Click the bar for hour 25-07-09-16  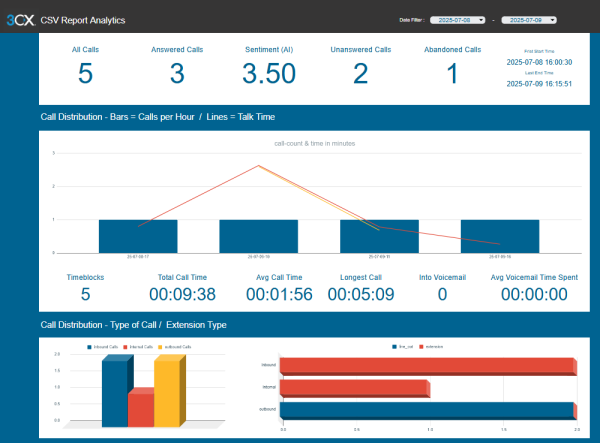pyautogui.click(x=500, y=236)
